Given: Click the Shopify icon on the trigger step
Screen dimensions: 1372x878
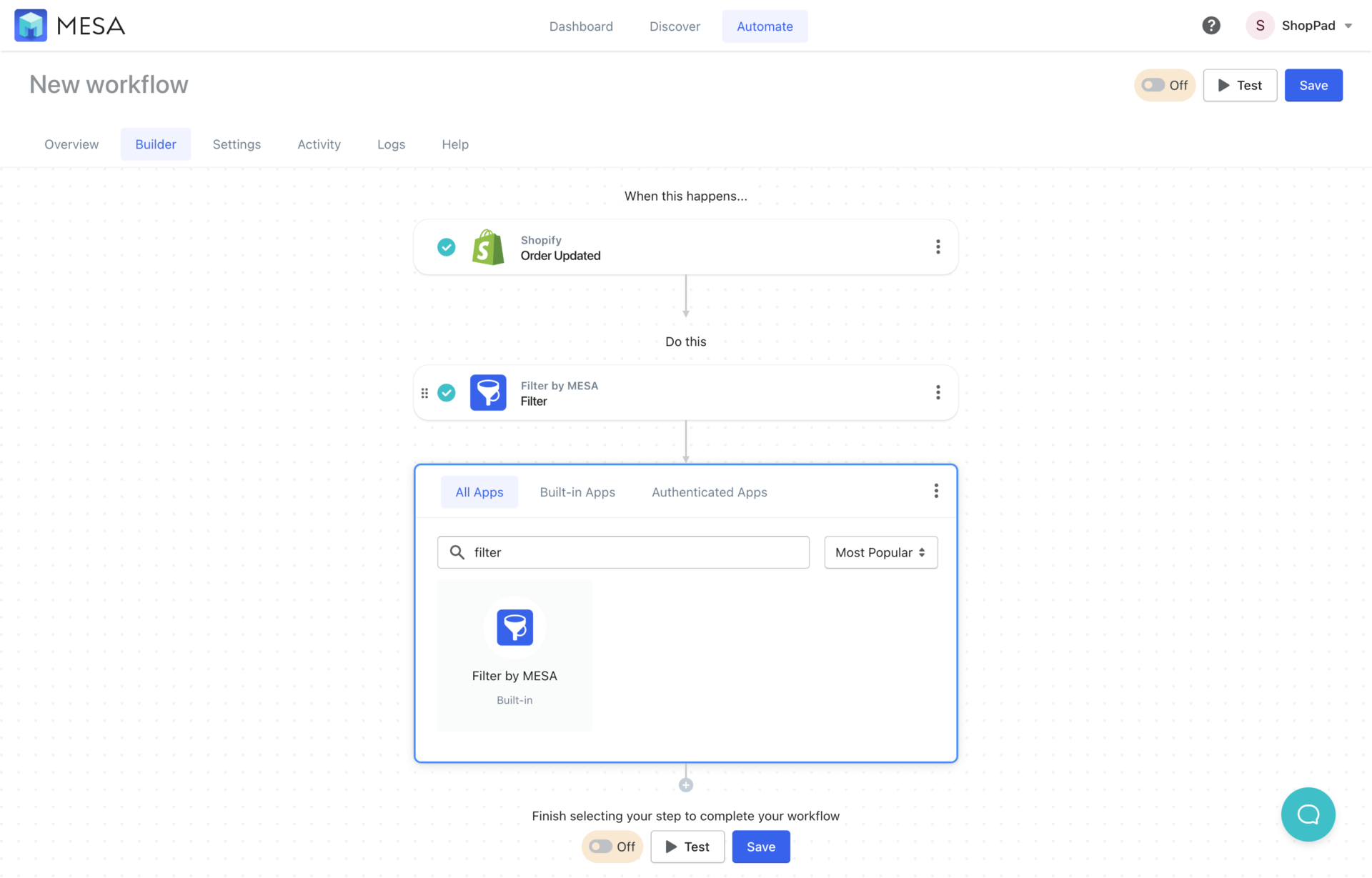Looking at the screenshot, I should 487,246.
